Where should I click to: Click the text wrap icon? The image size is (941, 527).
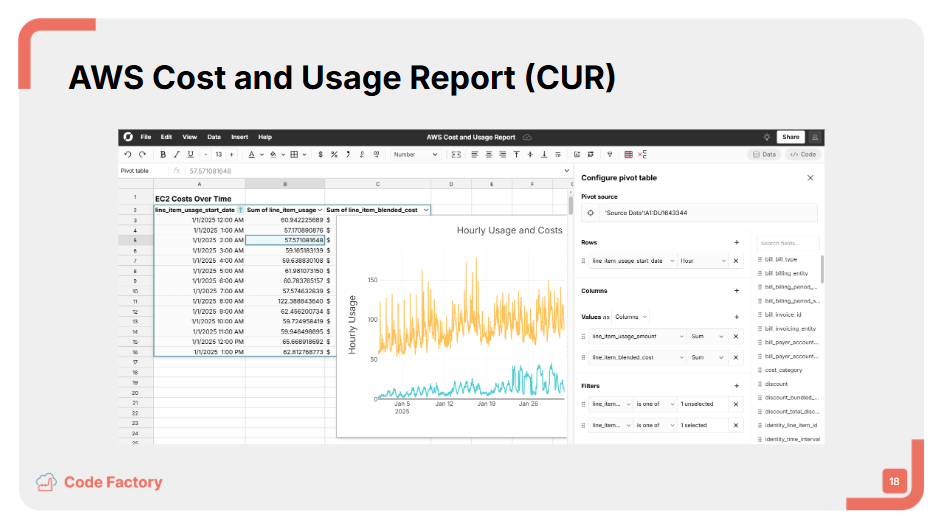click(x=558, y=155)
